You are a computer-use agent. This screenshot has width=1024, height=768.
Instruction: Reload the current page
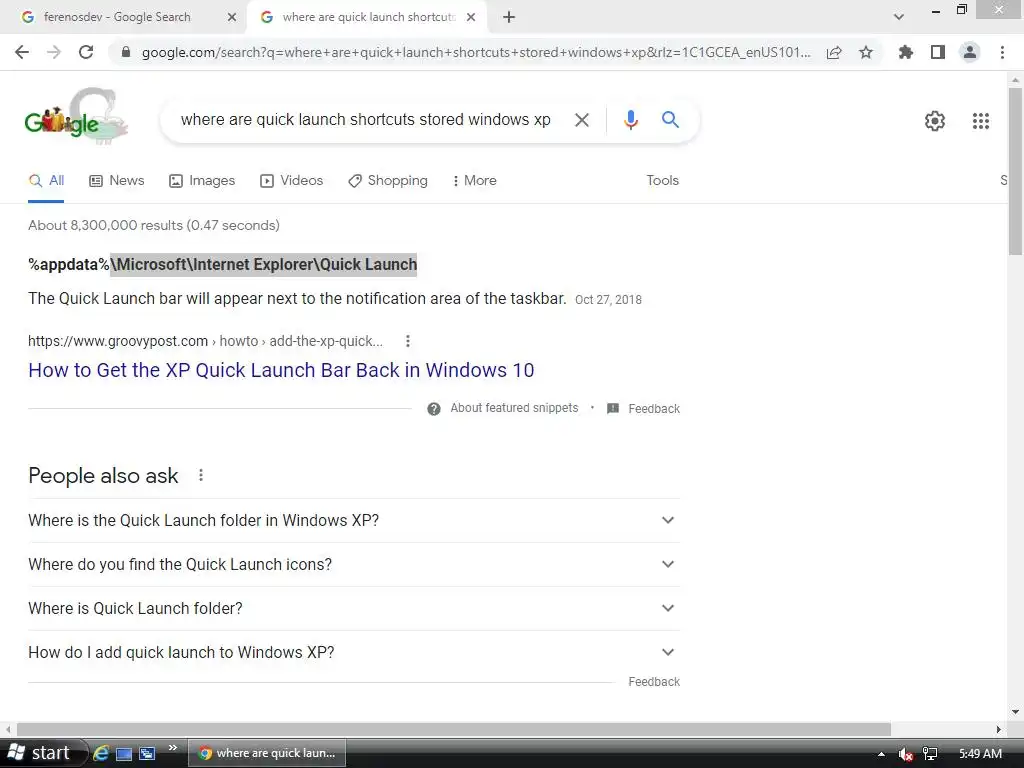pos(86,52)
